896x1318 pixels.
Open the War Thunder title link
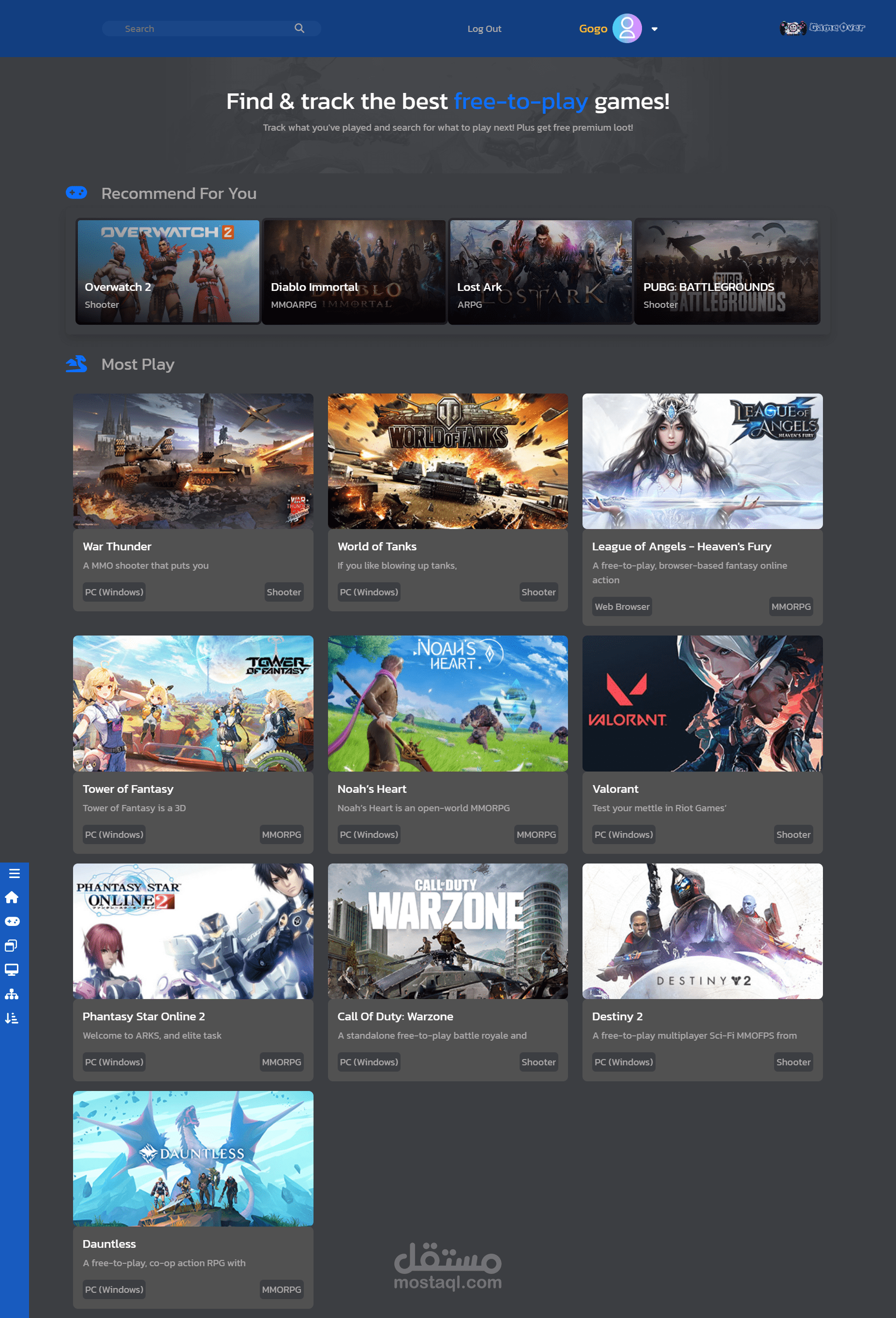117,546
